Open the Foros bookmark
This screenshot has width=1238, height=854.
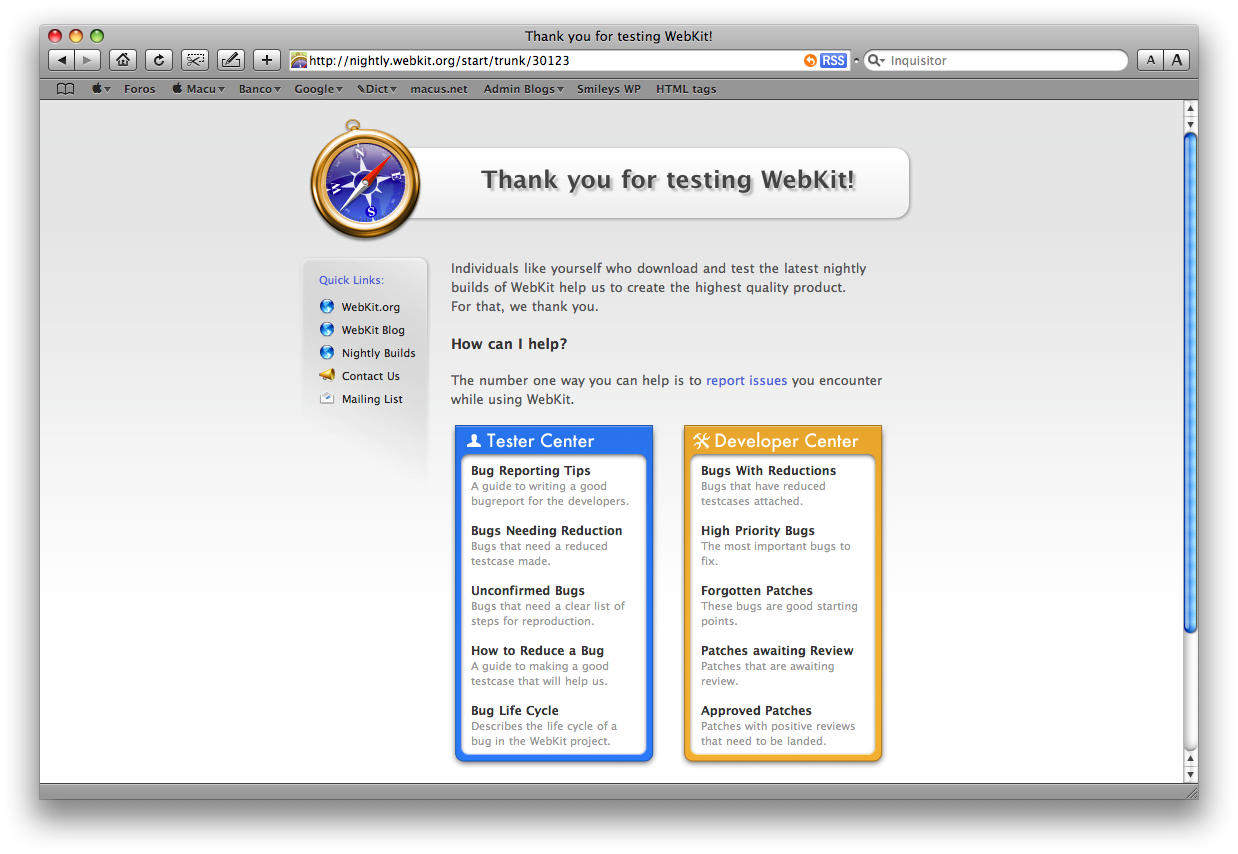pos(140,89)
